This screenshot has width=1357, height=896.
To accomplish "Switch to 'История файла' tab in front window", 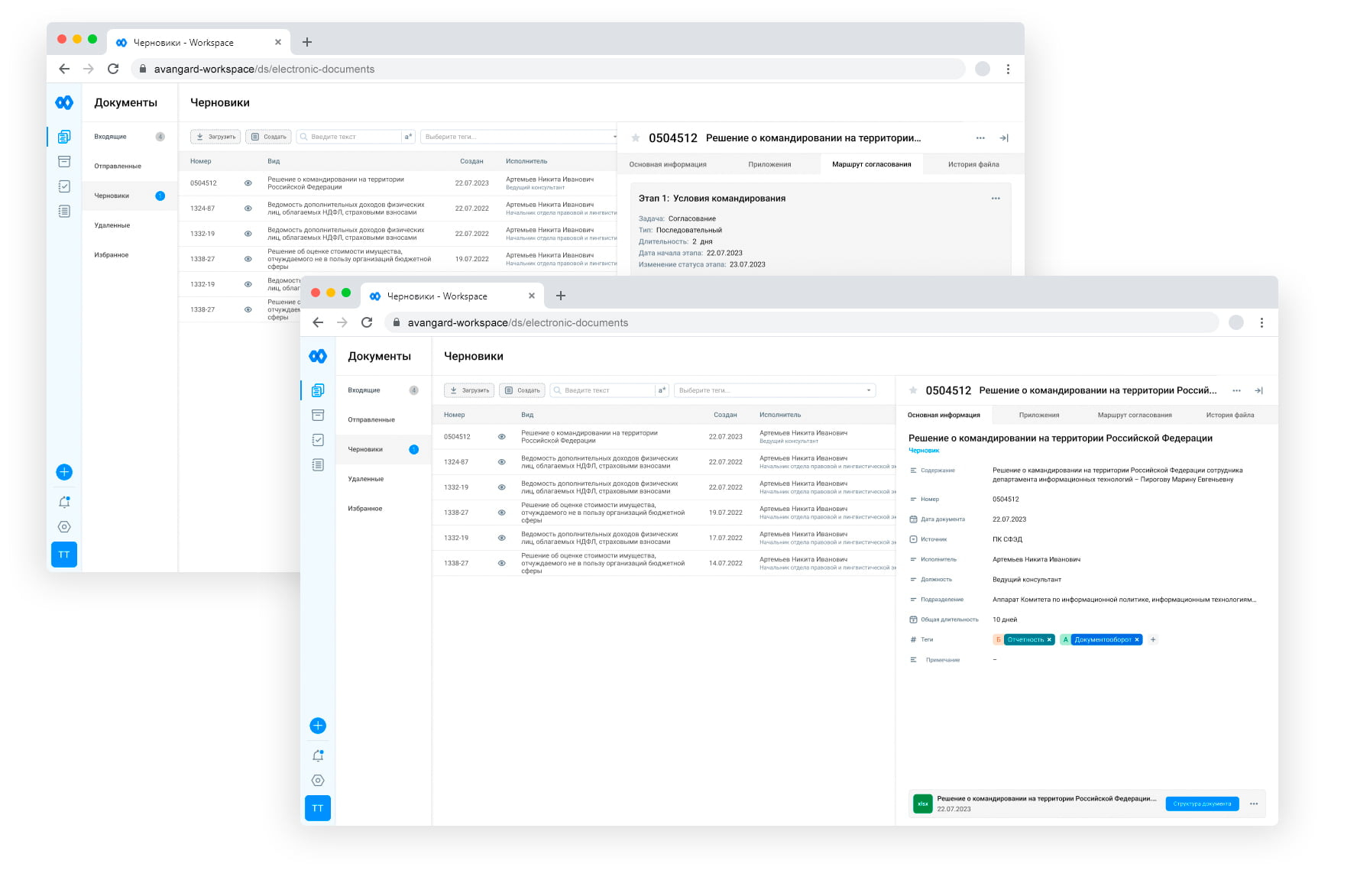I will [x=1229, y=416].
